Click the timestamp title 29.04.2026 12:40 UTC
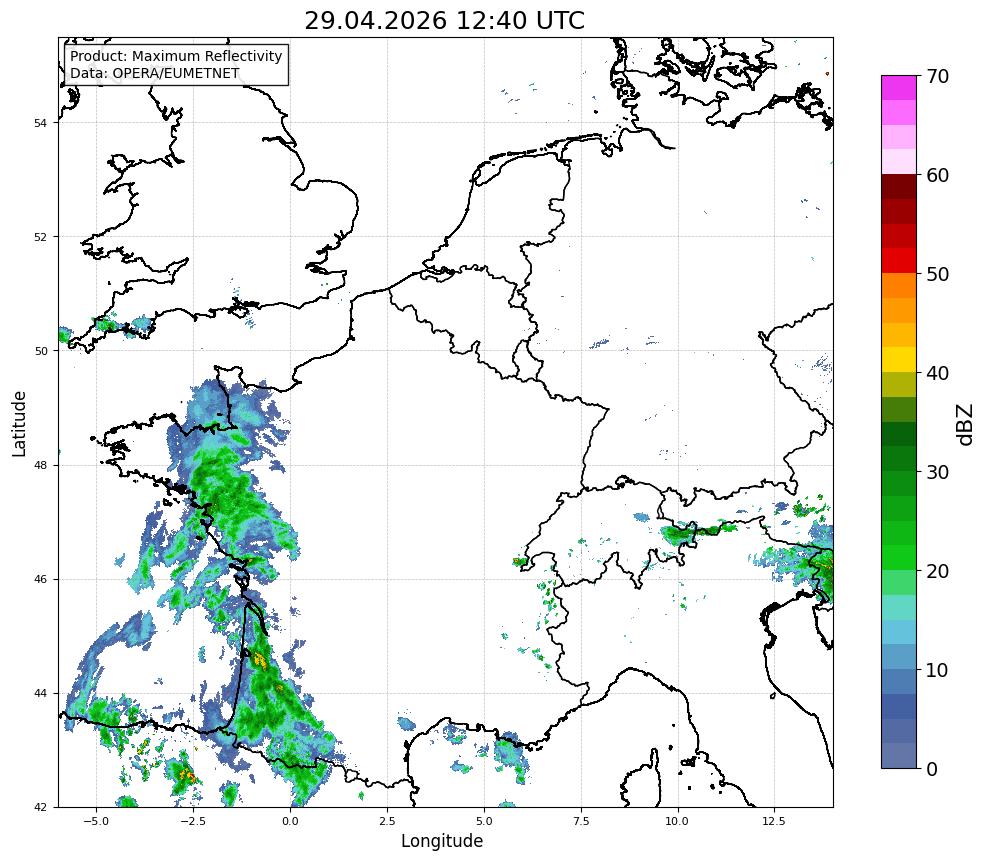This screenshot has width=985, height=860. pos(444,20)
